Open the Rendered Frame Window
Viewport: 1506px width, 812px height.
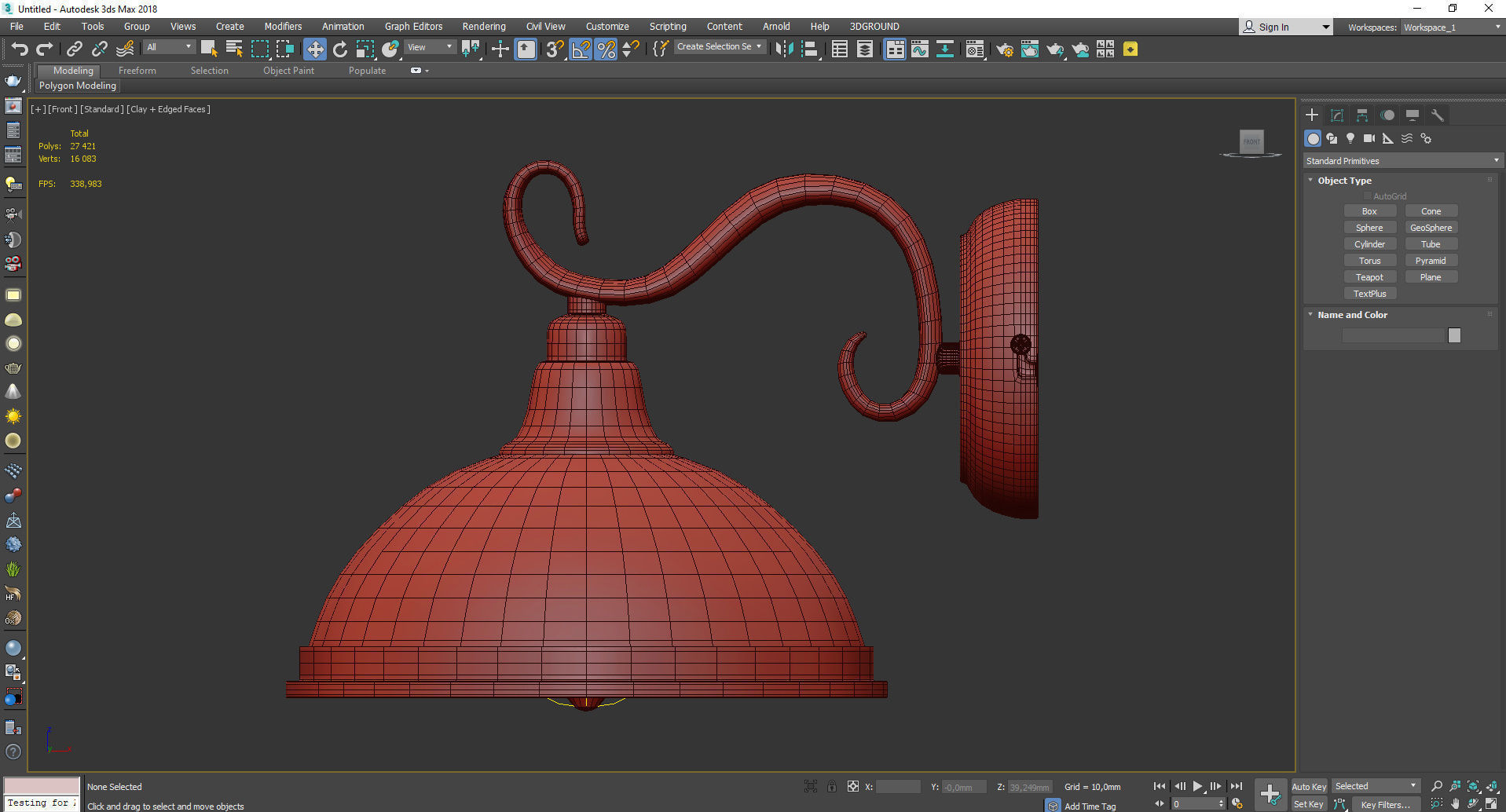click(x=1029, y=49)
